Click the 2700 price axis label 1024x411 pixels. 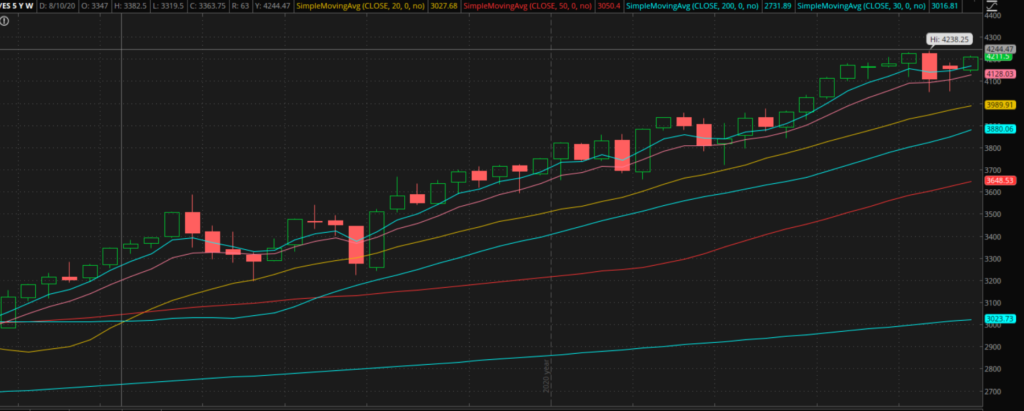click(993, 391)
